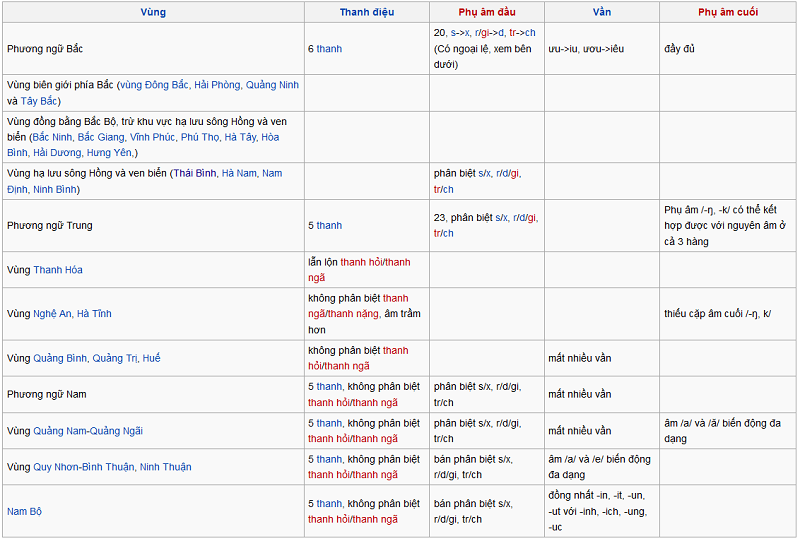800x541 pixels.
Task: Open the Hà Tây link
Action: (240, 137)
